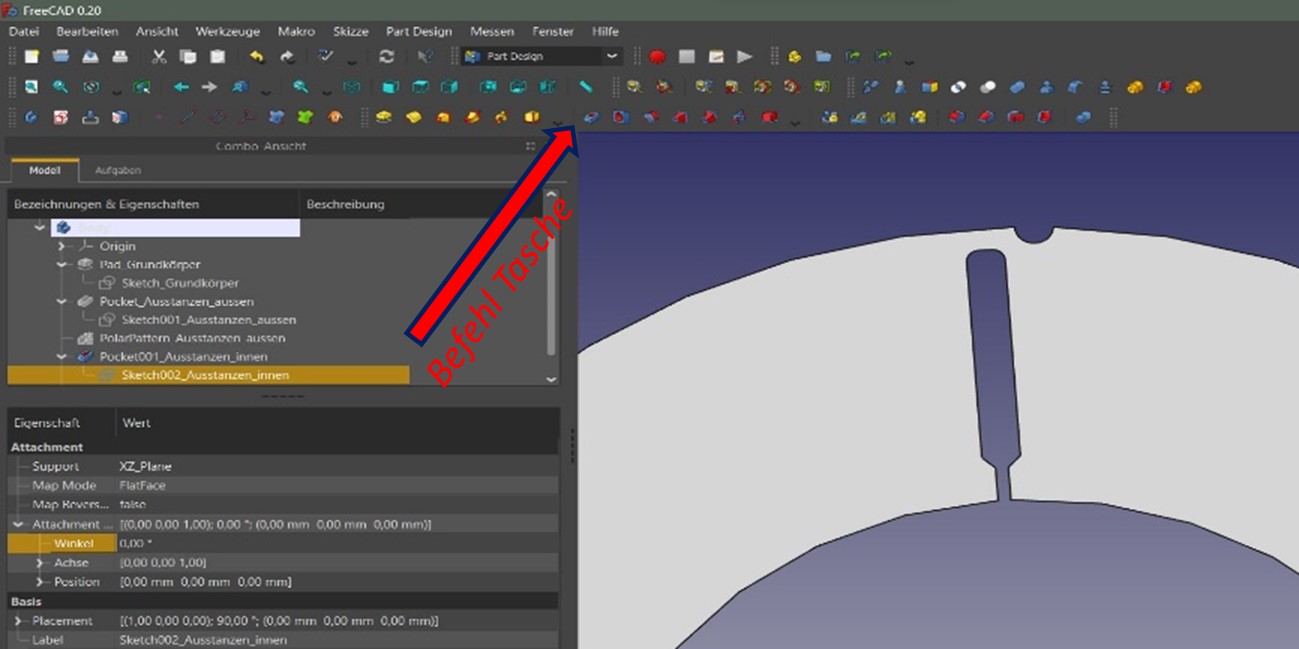
Task: Click the Pad extrusion tool icon
Action: (x=384, y=118)
